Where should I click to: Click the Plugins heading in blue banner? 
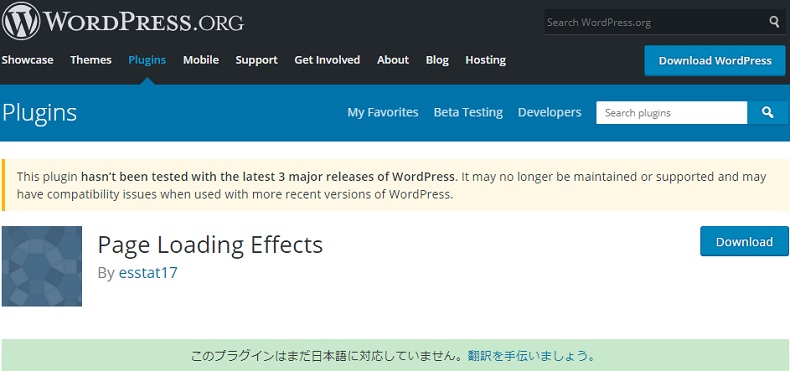pos(39,113)
